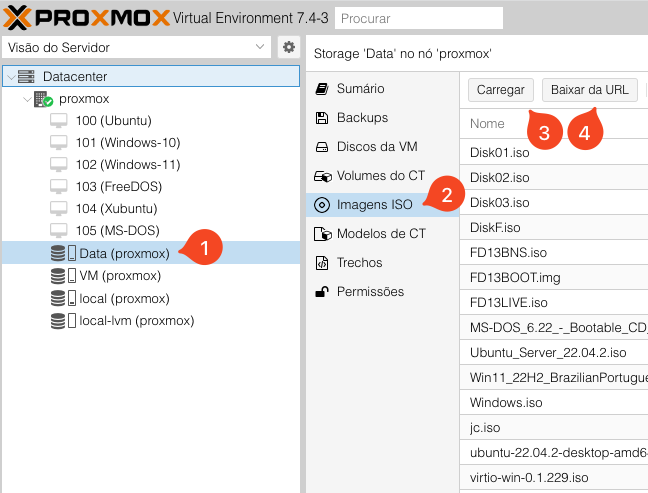The image size is (648, 493).
Task: Select local-lvm (proxmox) storage
Action: [x=136, y=320]
